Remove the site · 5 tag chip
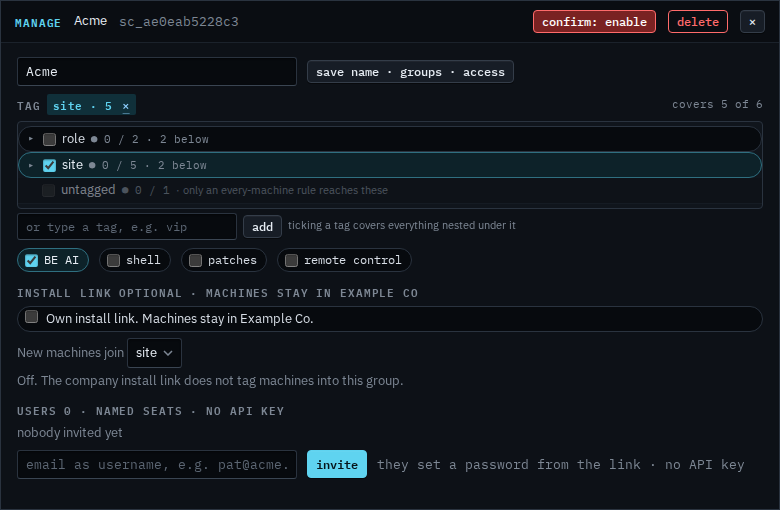 126,106
